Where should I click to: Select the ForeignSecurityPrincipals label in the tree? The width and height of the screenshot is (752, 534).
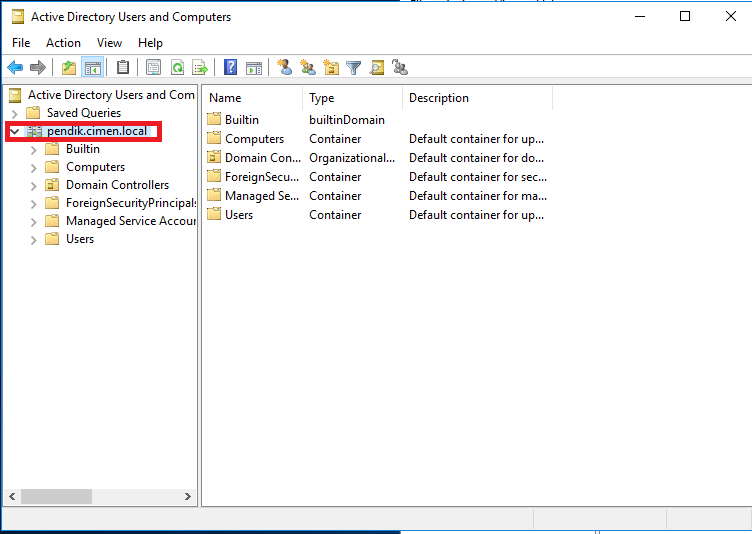pyautogui.click(x=131, y=203)
